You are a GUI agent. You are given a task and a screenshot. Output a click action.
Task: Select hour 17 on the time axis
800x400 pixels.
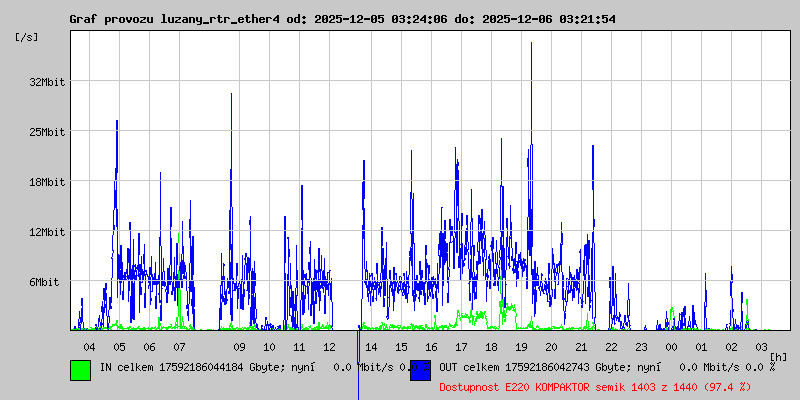pyautogui.click(x=461, y=346)
